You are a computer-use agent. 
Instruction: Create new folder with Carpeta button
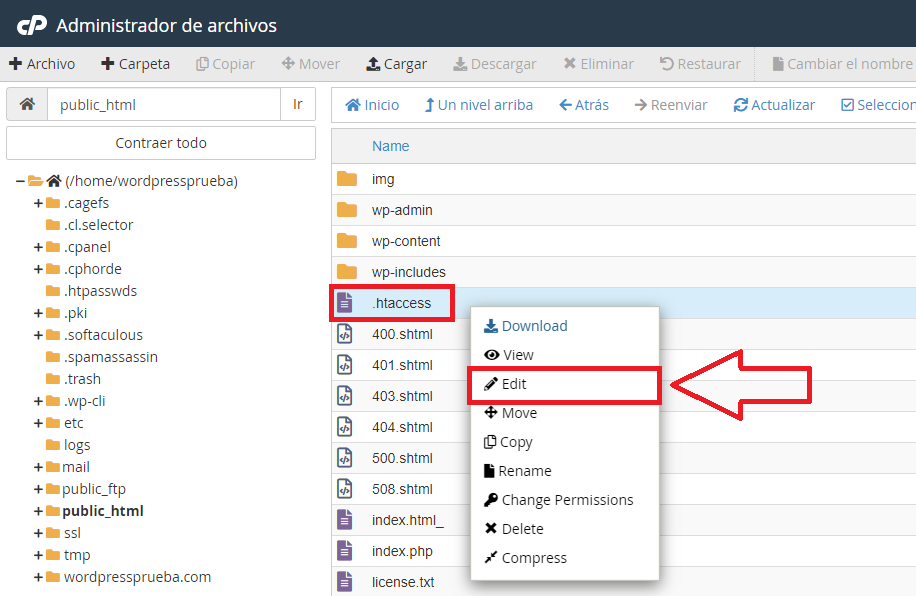click(x=135, y=64)
